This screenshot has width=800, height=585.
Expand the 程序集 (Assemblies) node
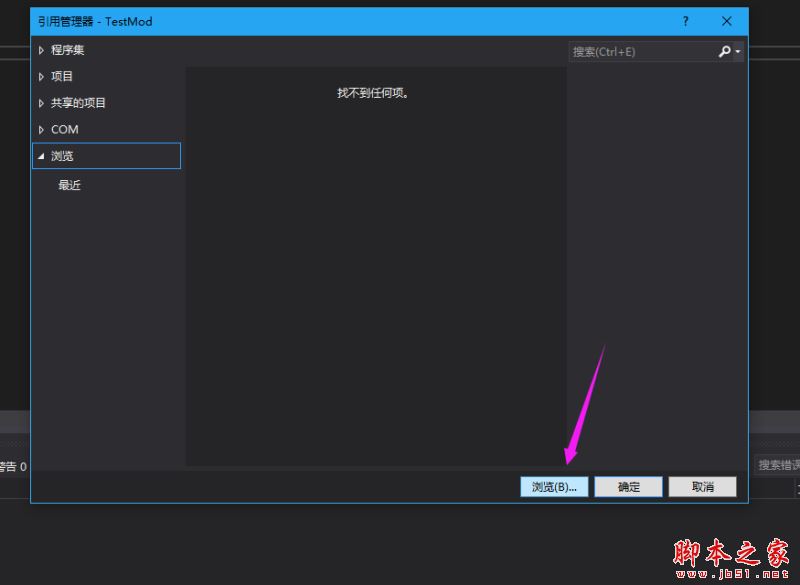(41, 50)
